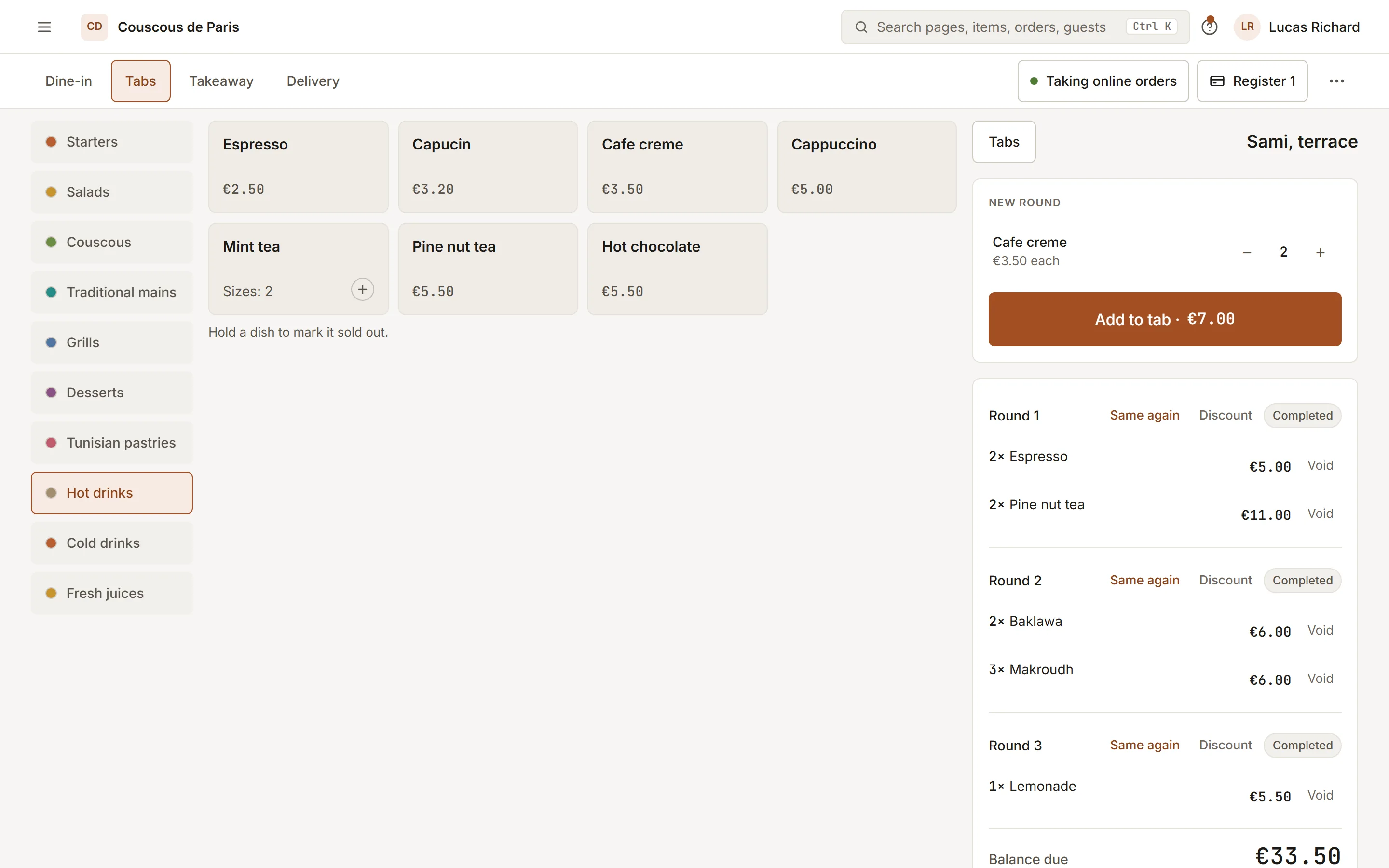Toggle Taking online orders status
This screenshot has height=868, width=1389.
pyautogui.click(x=1103, y=81)
